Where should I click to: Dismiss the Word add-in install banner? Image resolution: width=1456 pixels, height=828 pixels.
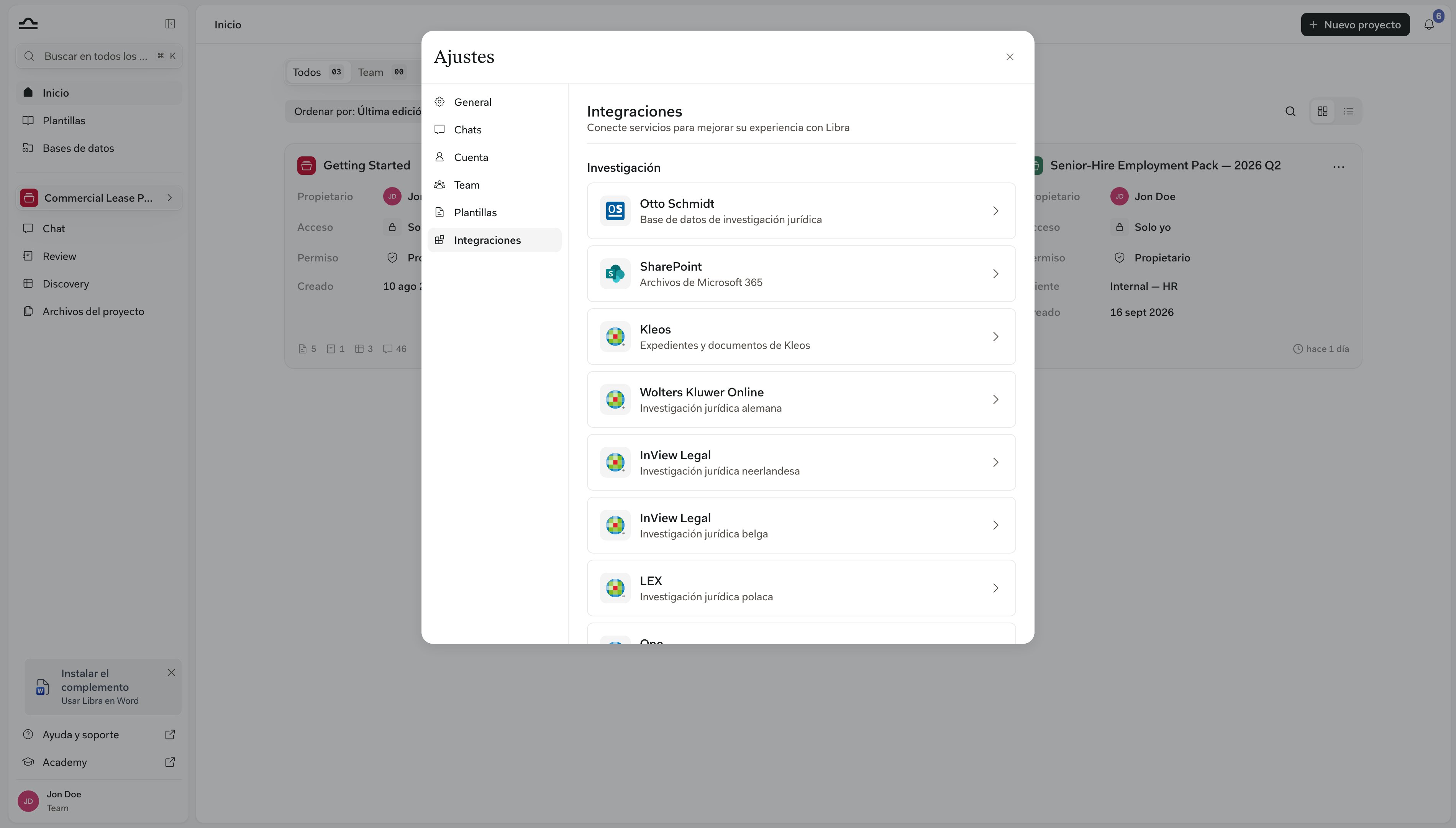pos(171,673)
